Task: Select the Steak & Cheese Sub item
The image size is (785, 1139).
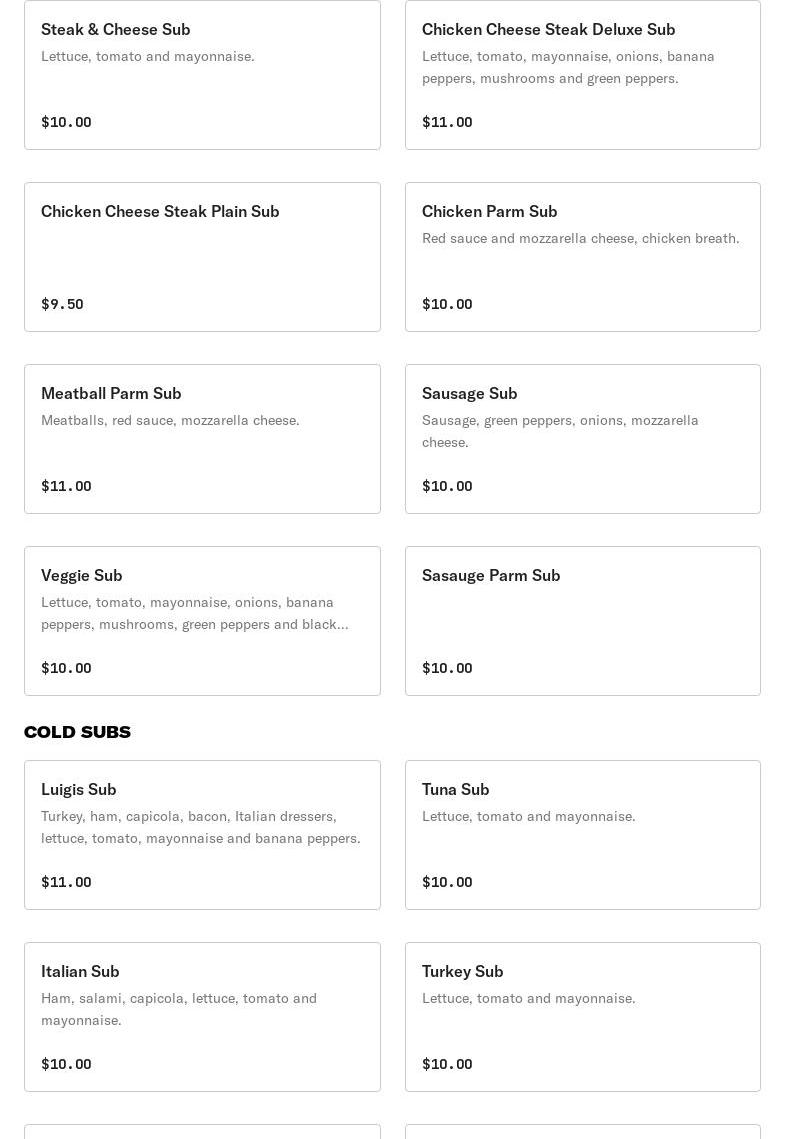Action: click(202, 75)
